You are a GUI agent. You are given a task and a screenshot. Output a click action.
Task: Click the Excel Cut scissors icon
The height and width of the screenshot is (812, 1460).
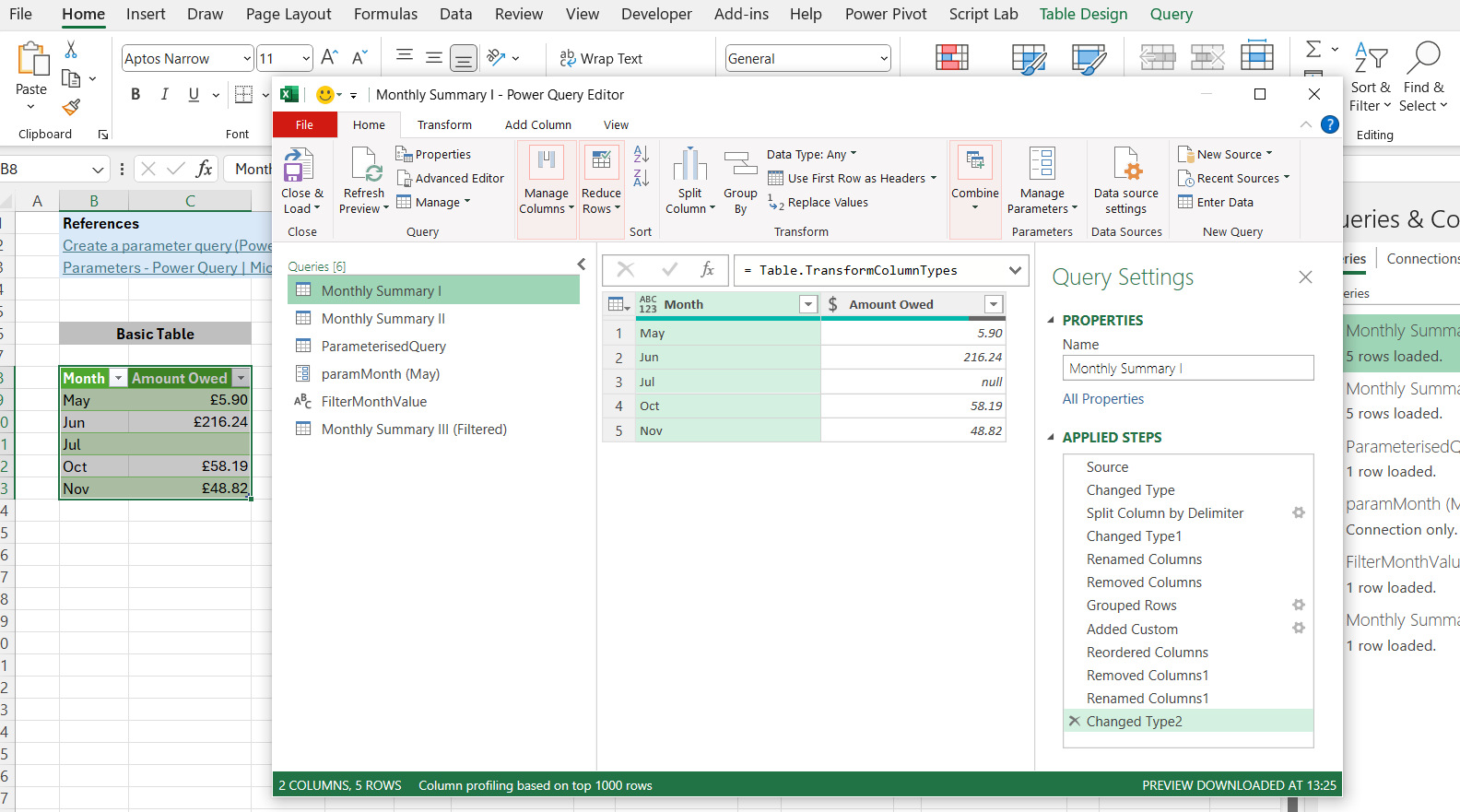pos(71,50)
